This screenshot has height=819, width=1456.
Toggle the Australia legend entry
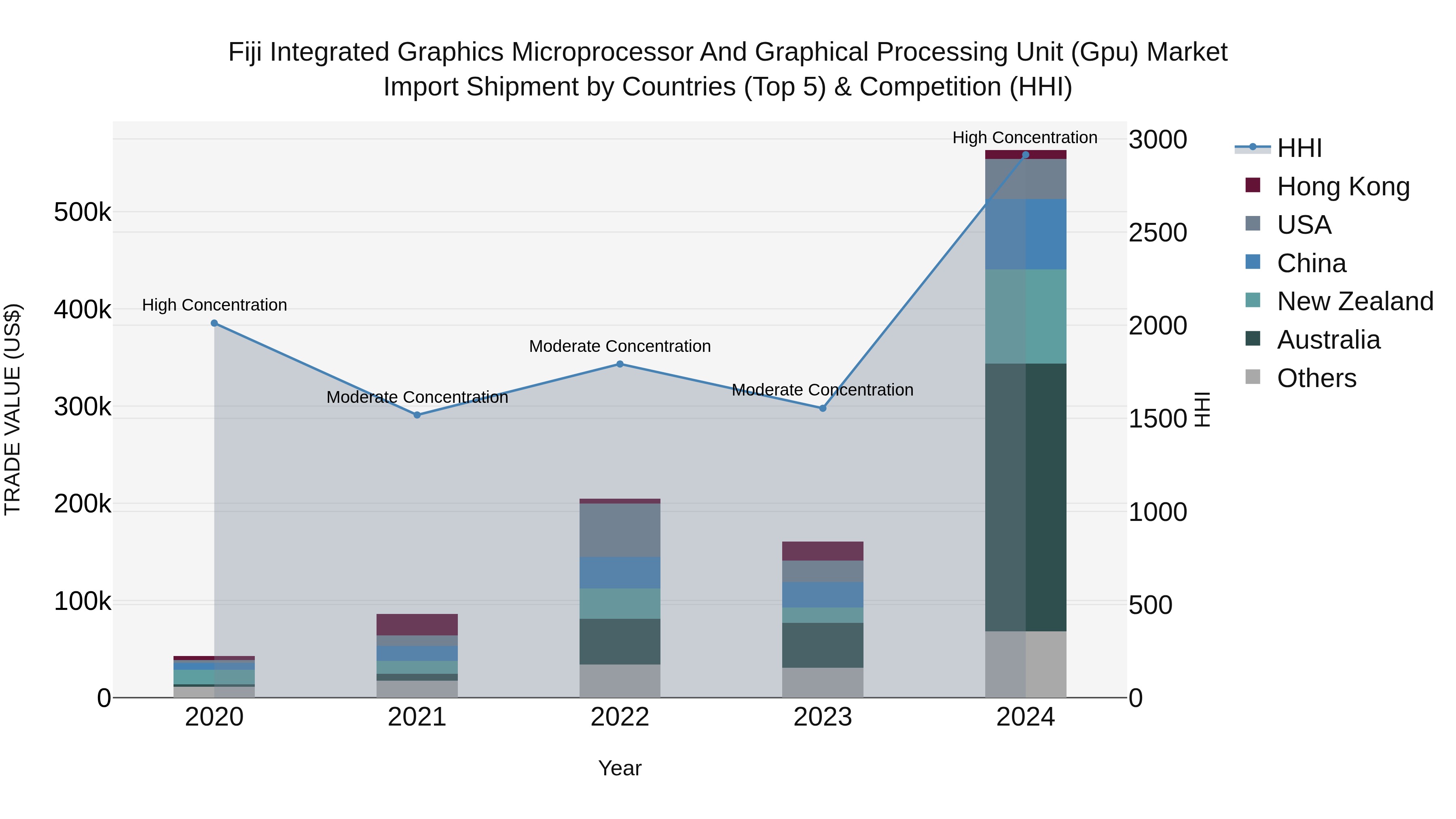1313,339
